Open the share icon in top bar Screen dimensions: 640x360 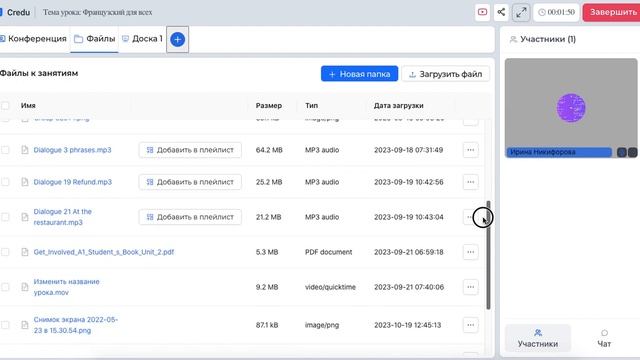point(501,12)
